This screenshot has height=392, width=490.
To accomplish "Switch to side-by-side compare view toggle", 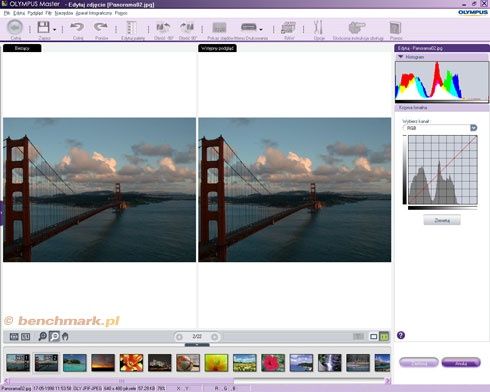I will pyautogui.click(x=384, y=336).
